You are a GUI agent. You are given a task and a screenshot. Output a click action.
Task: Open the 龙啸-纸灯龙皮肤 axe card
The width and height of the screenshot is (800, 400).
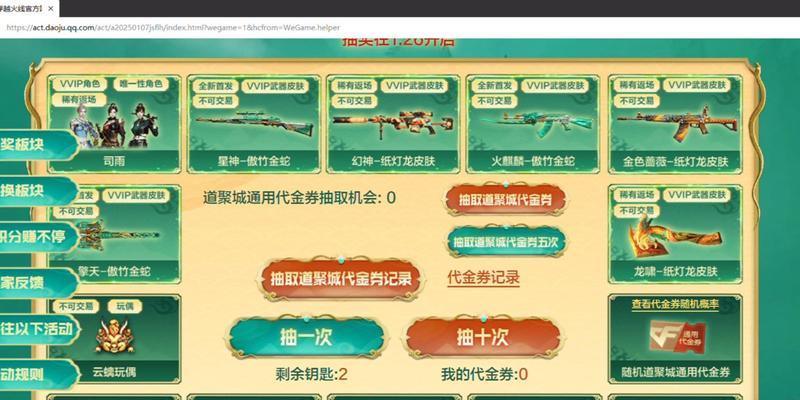point(675,234)
